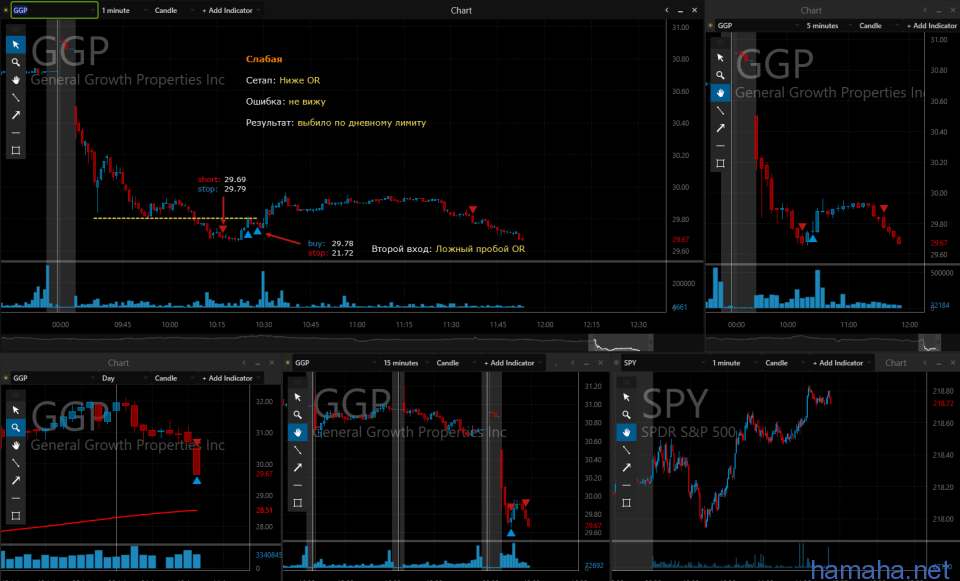Click the SPY symbol field
Image resolution: width=960 pixels, height=581 pixels.
pos(664,363)
